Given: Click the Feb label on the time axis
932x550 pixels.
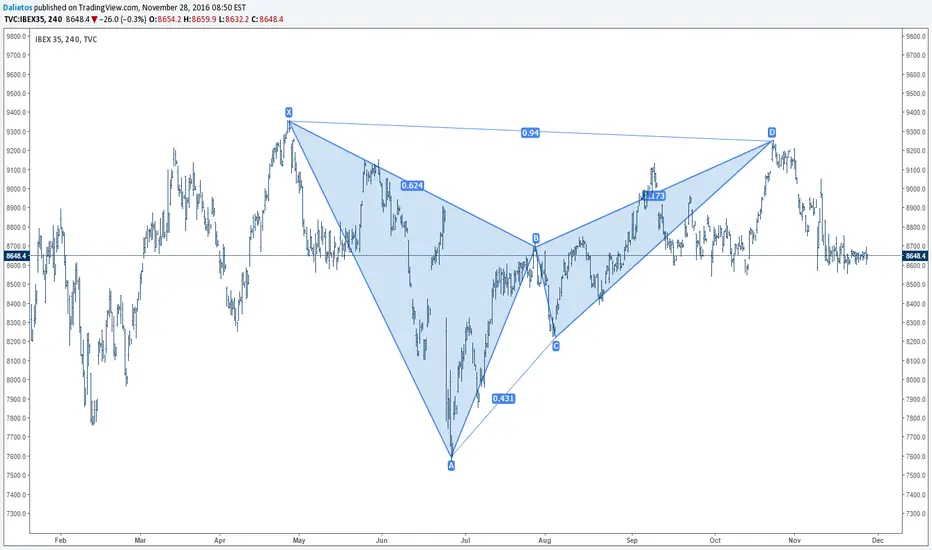Looking at the screenshot, I should click(x=60, y=540).
